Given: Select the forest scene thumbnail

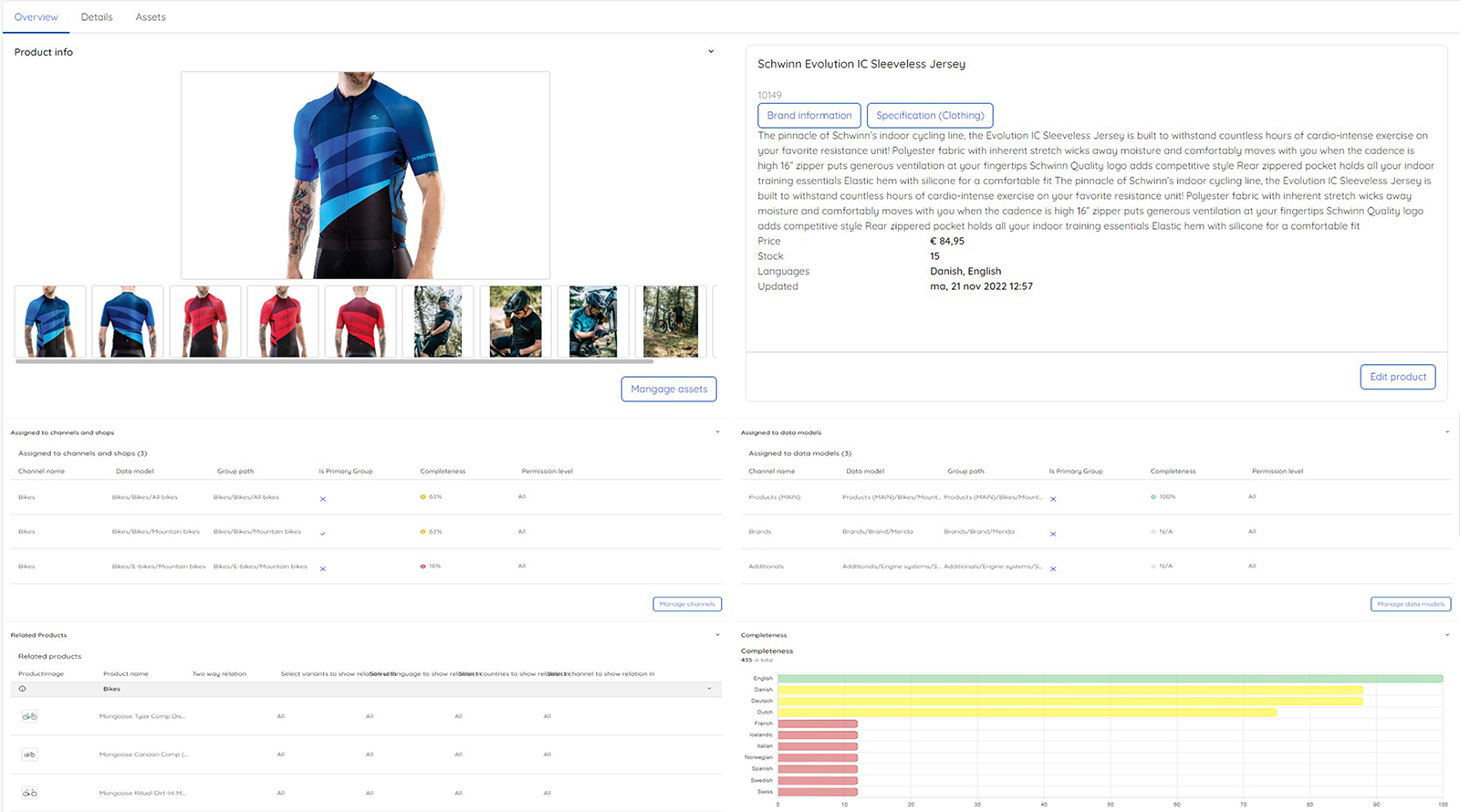Looking at the screenshot, I should [x=671, y=321].
